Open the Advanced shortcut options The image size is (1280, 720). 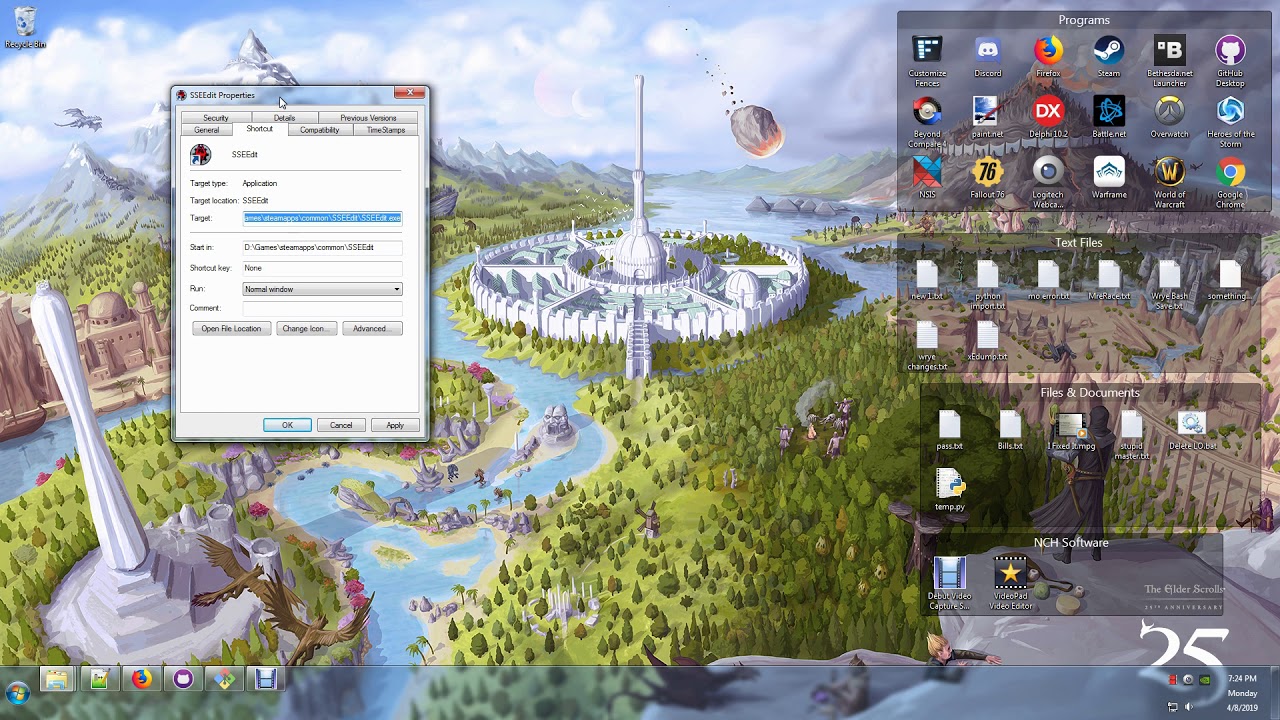click(x=372, y=328)
